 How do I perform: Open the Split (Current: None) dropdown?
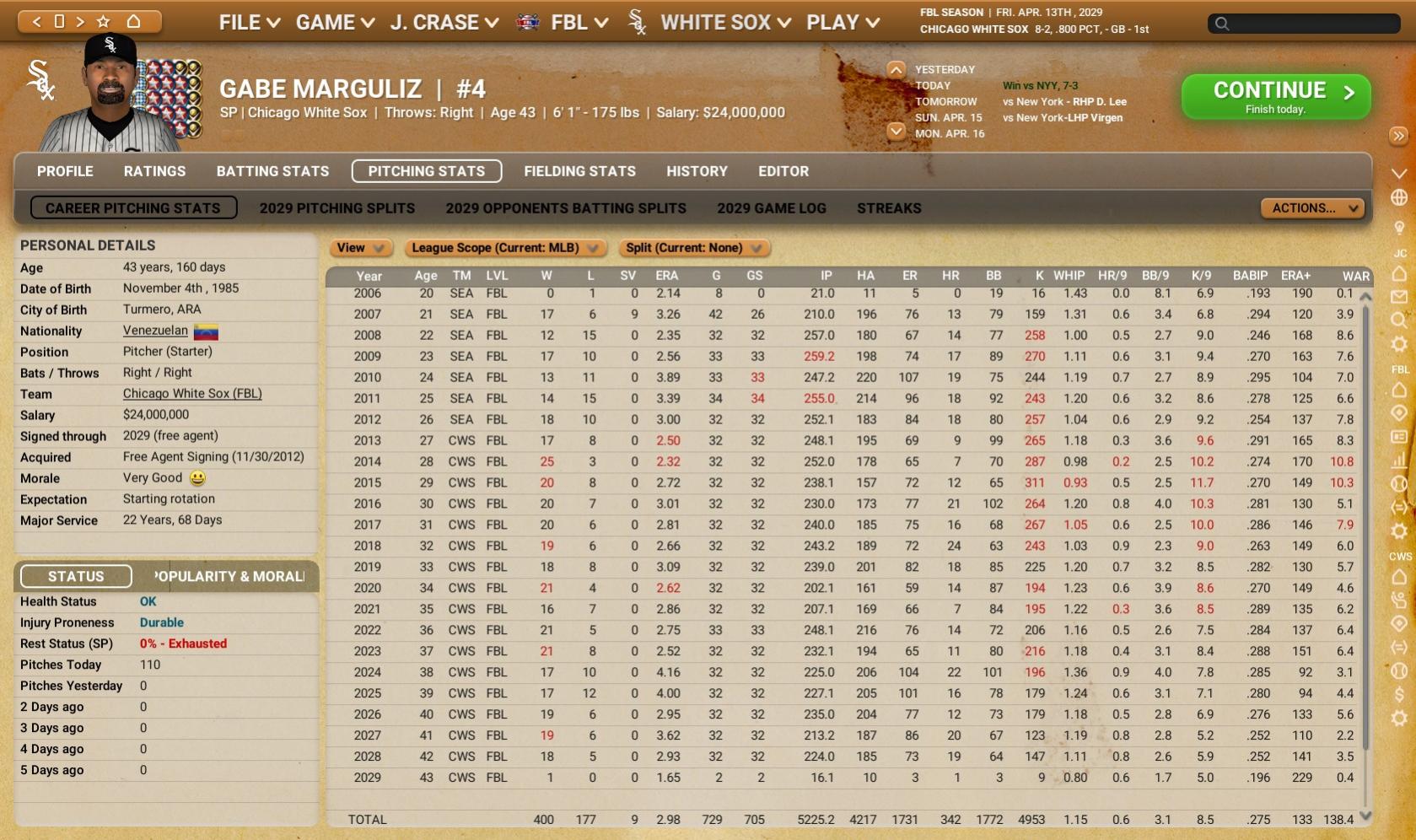pos(693,248)
